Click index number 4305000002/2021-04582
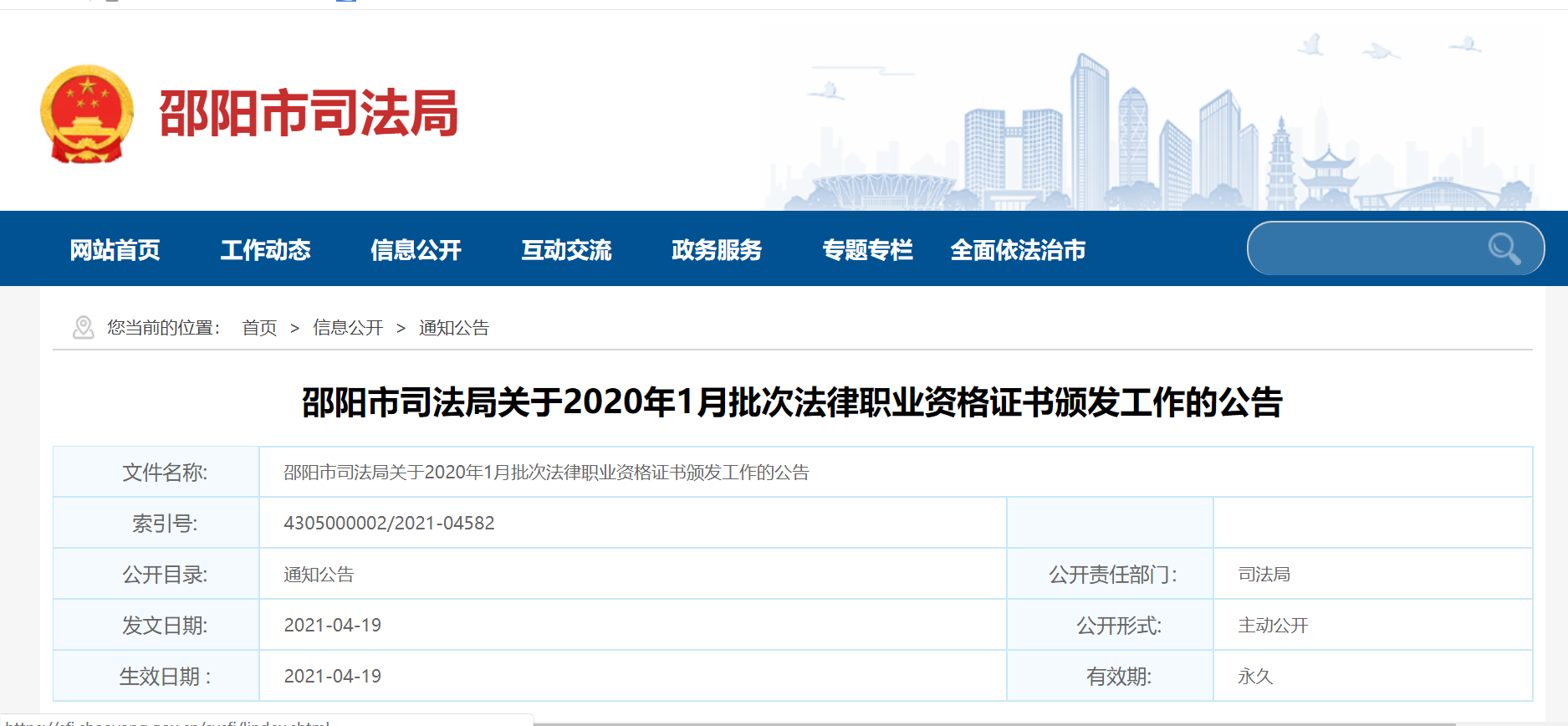 click(x=389, y=523)
